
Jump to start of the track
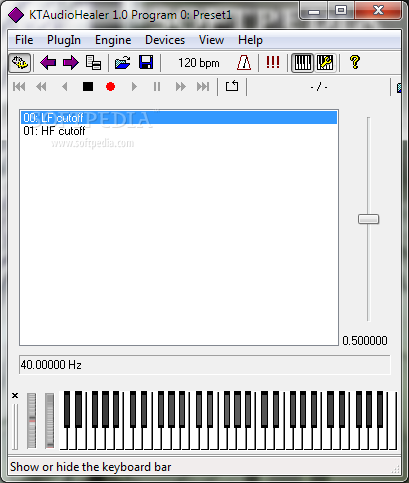[x=19, y=87]
